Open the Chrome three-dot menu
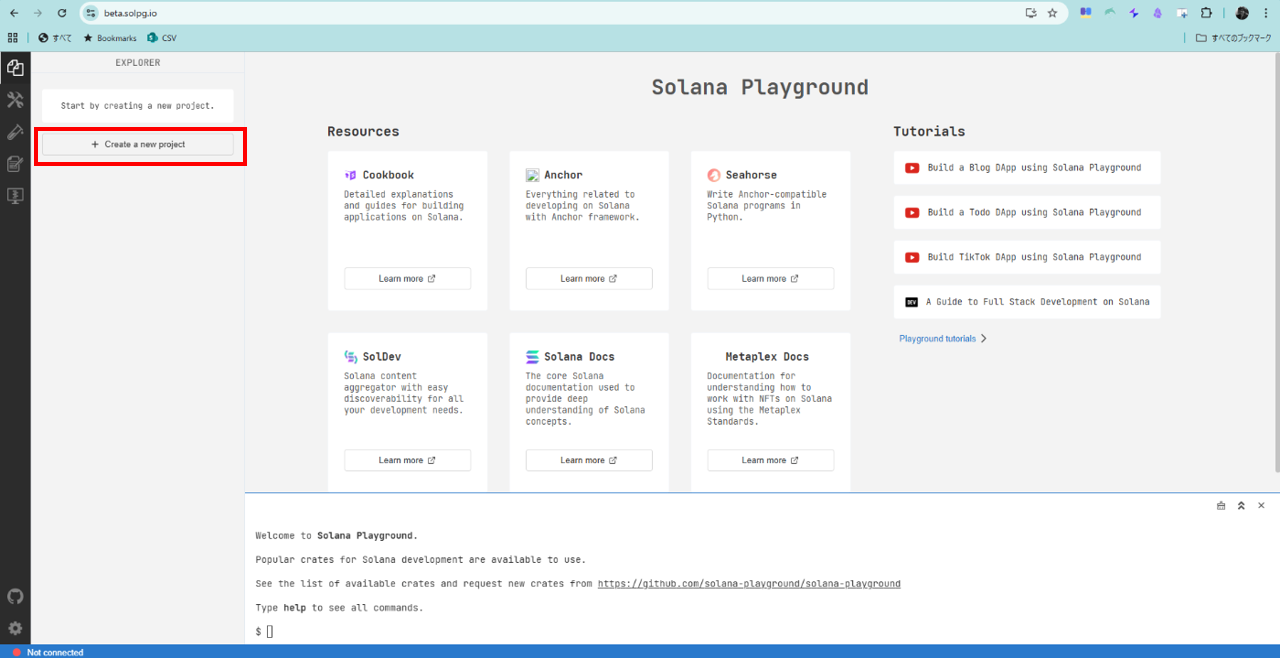This screenshot has height=658, width=1280. coord(1265,13)
